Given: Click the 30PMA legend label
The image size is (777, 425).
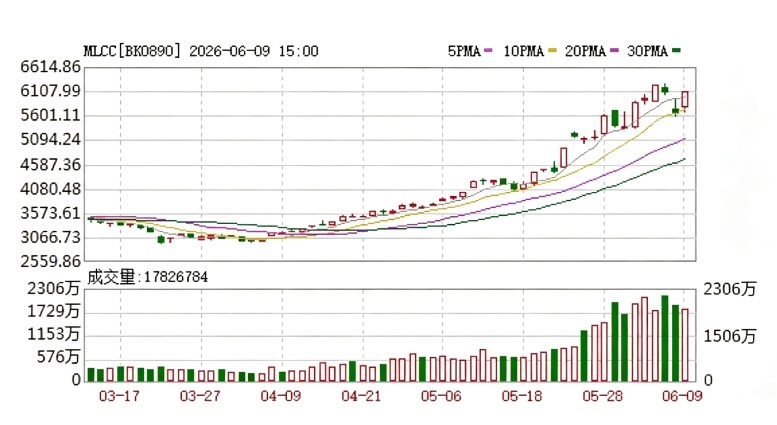Looking at the screenshot, I should pyautogui.click(x=647, y=51).
